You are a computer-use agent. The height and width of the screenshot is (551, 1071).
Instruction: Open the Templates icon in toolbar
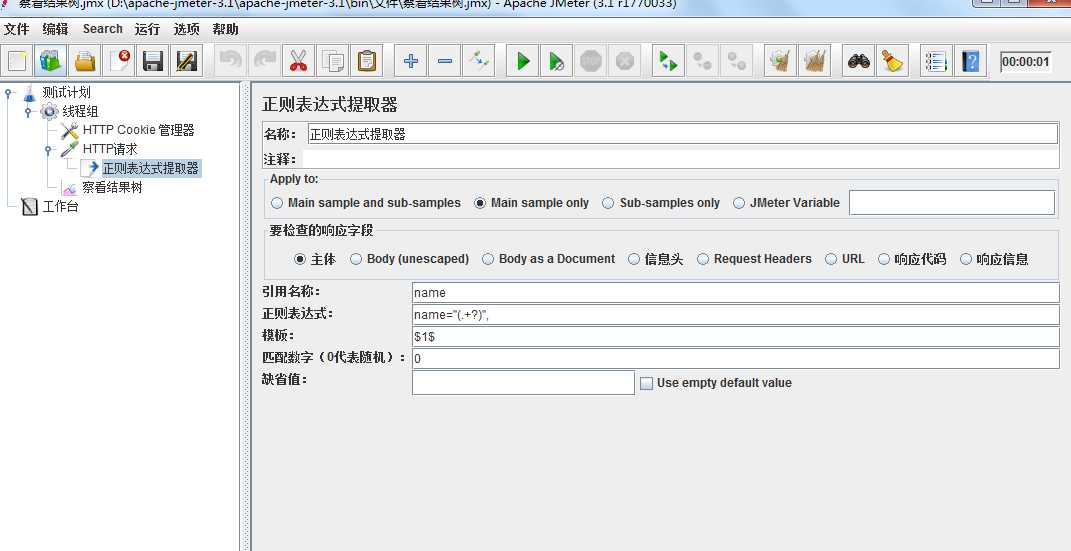click(51, 61)
